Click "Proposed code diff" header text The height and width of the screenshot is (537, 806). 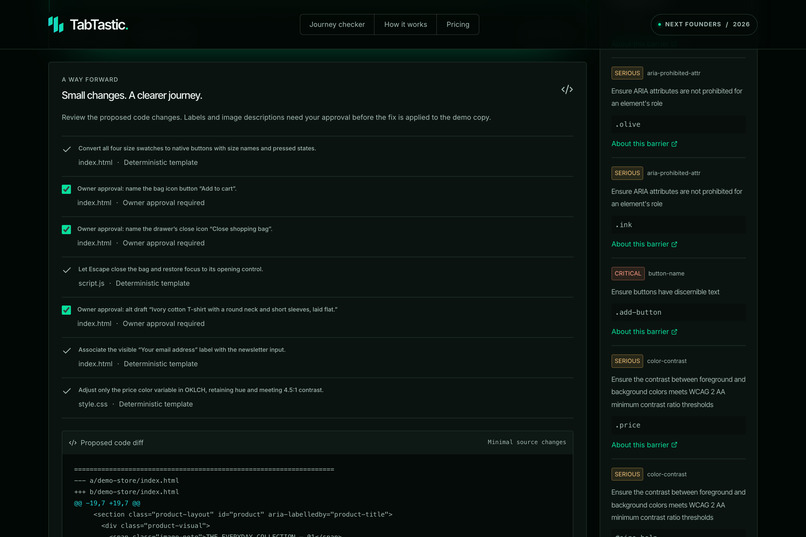pos(112,442)
